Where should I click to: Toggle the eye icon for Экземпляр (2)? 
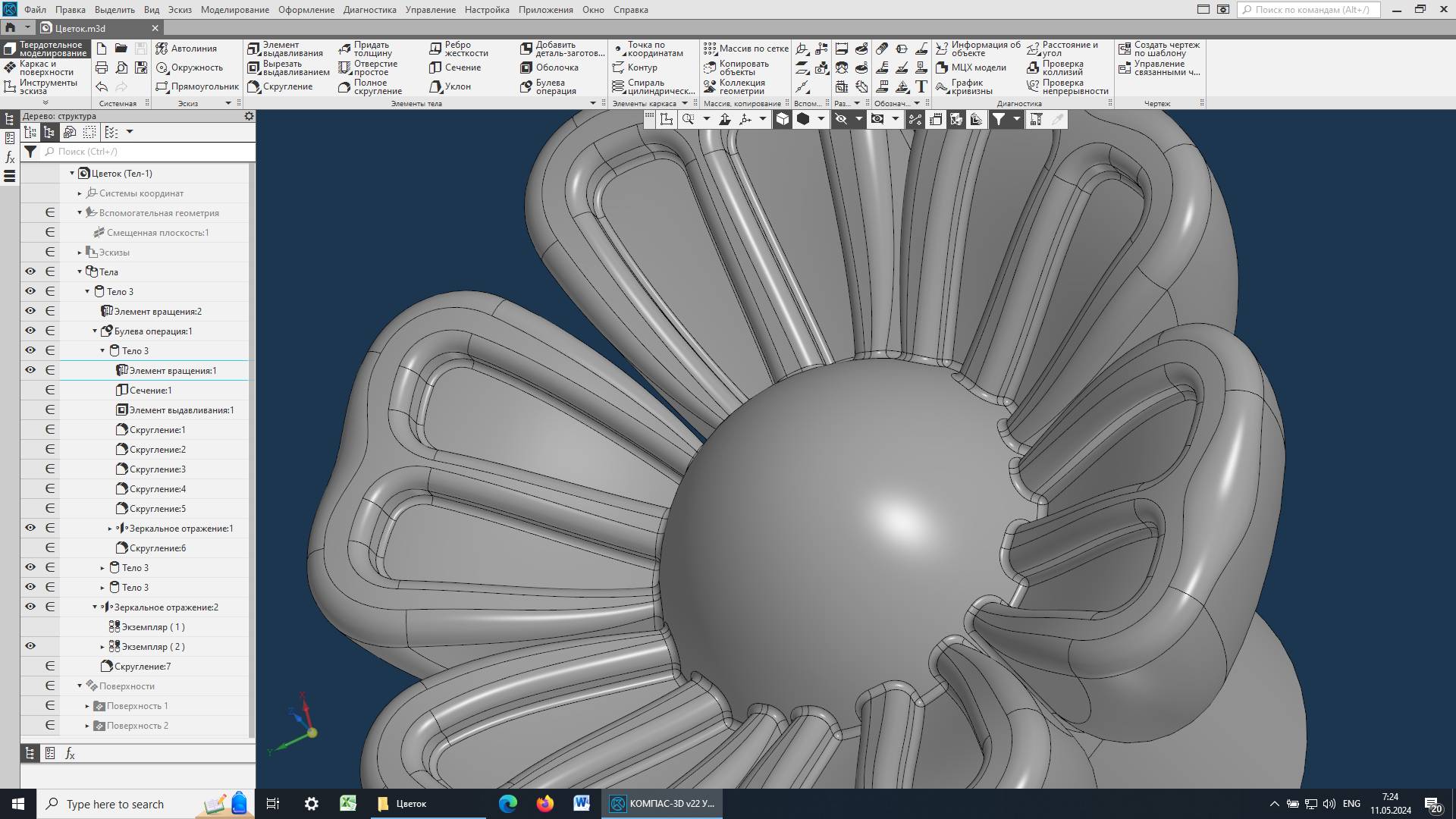(30, 646)
